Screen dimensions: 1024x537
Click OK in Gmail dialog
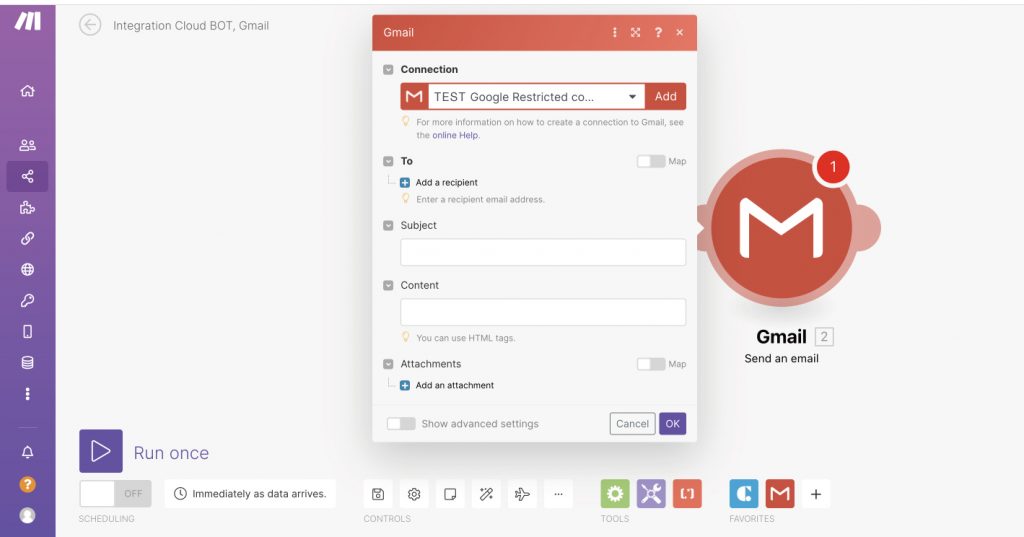pyautogui.click(x=673, y=423)
